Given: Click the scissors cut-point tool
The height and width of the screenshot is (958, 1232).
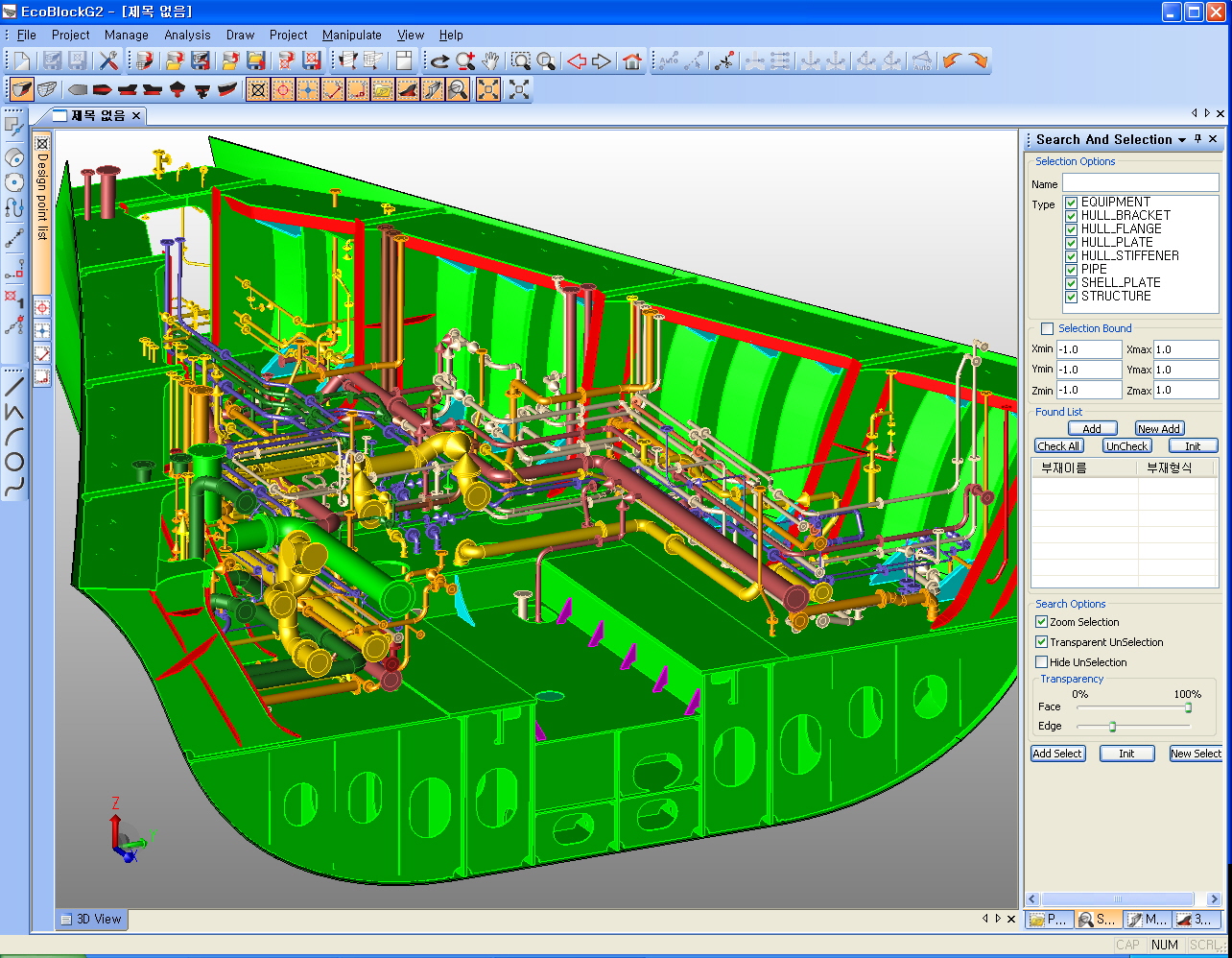Looking at the screenshot, I should coord(726,60).
